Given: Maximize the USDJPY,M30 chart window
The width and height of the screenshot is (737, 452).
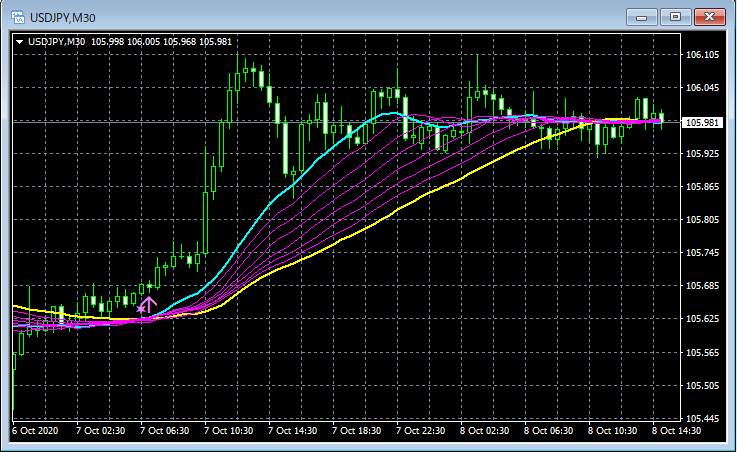Looking at the screenshot, I should (675, 17).
